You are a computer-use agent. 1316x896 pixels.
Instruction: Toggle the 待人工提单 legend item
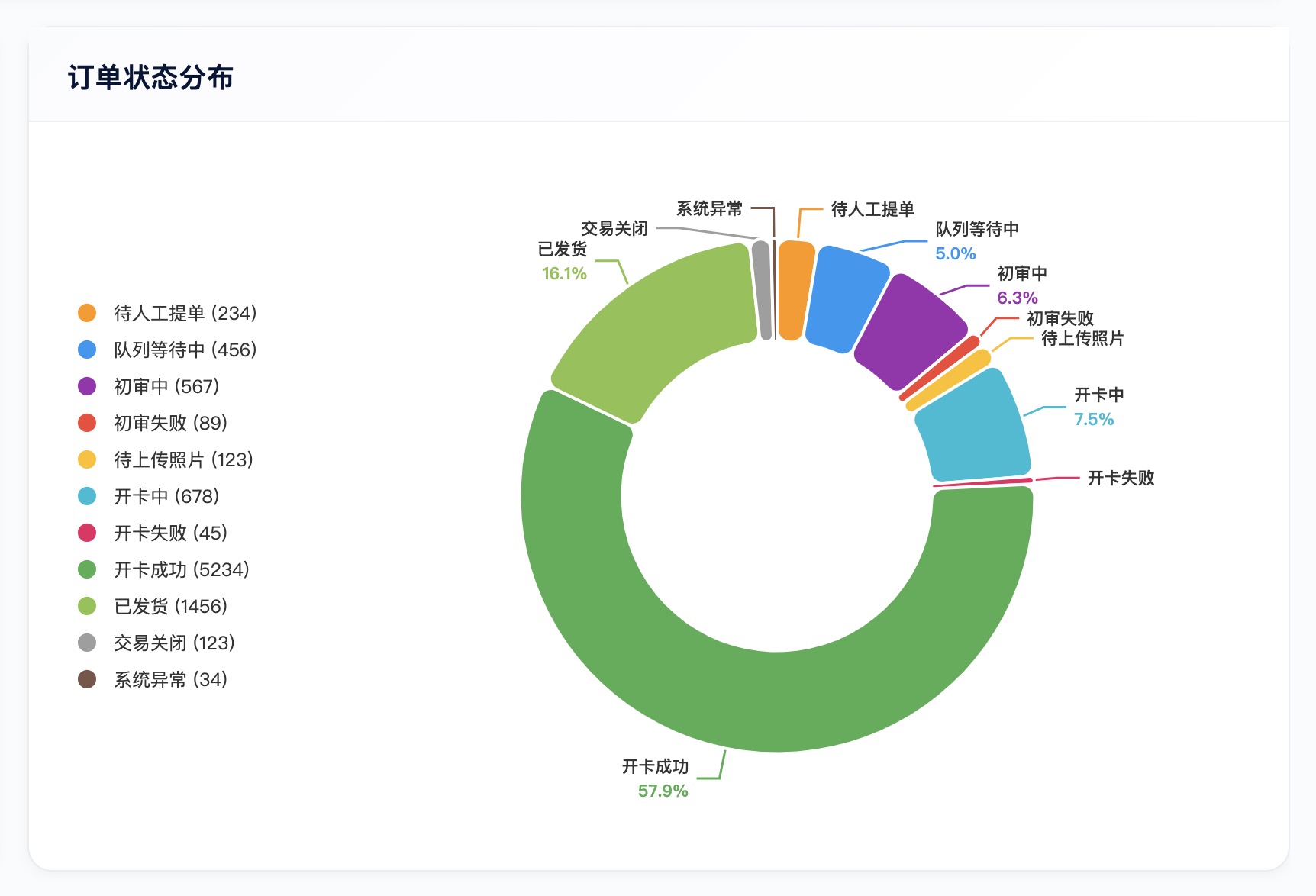pyautogui.click(x=185, y=313)
